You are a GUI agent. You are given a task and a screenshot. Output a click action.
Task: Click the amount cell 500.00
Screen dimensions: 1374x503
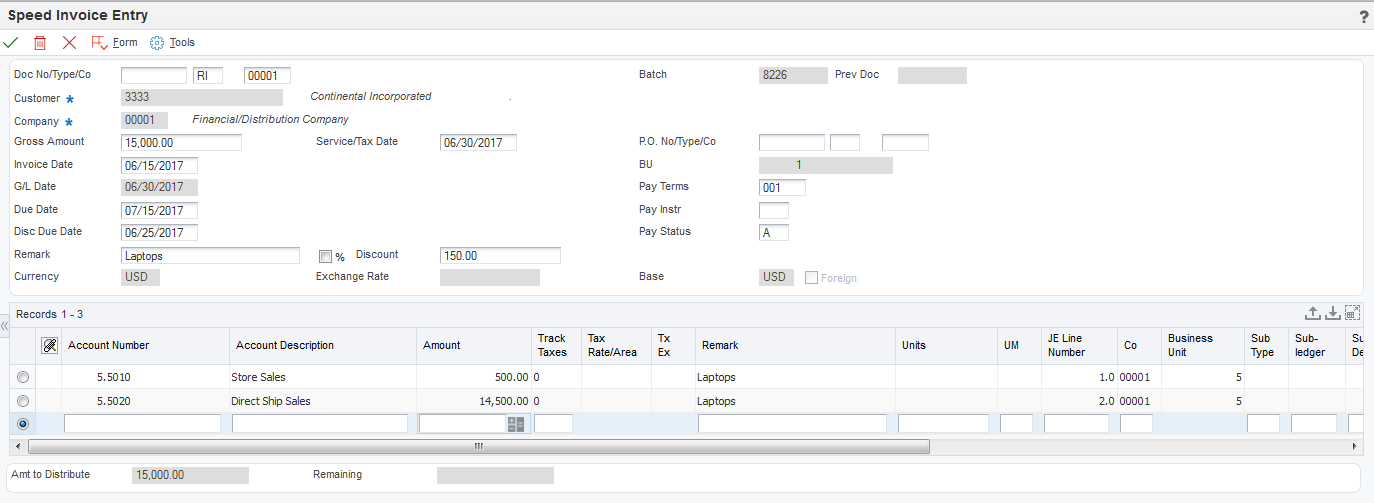pyautogui.click(x=474, y=377)
